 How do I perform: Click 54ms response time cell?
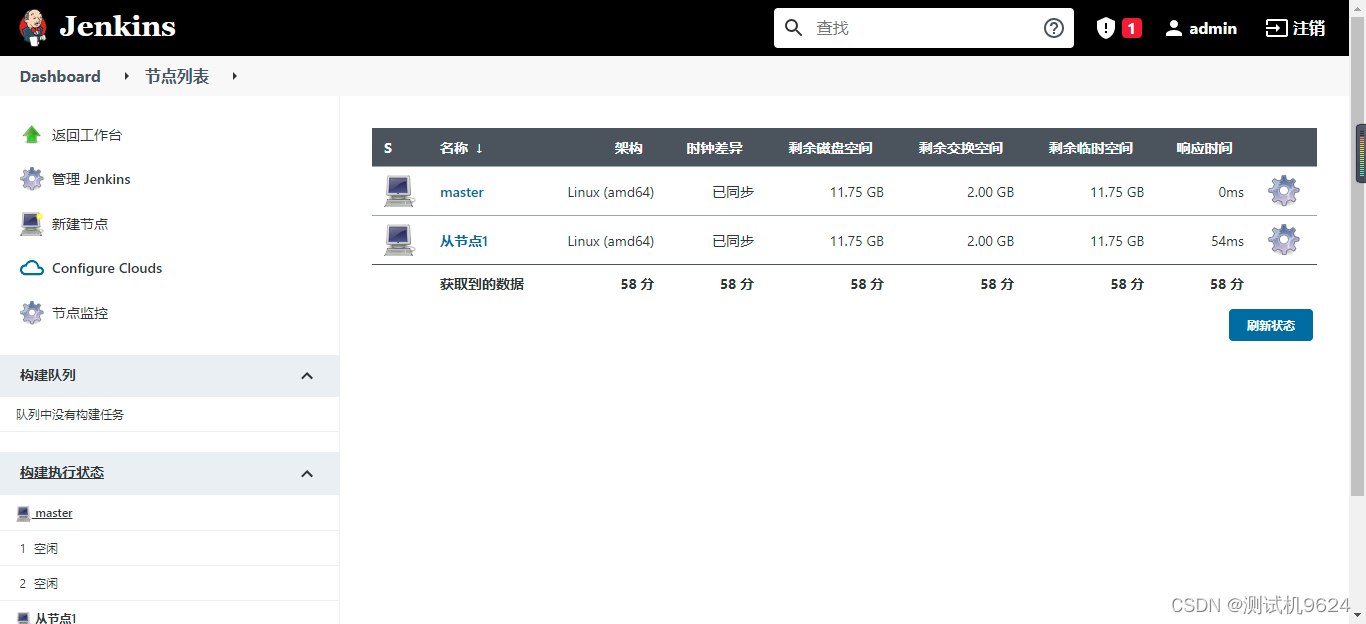pos(1227,241)
